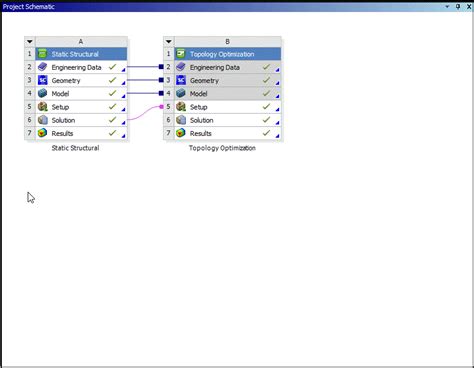Click the Topology Optimization caption below system B
Viewport: 474px width, 368px height.
click(222, 148)
